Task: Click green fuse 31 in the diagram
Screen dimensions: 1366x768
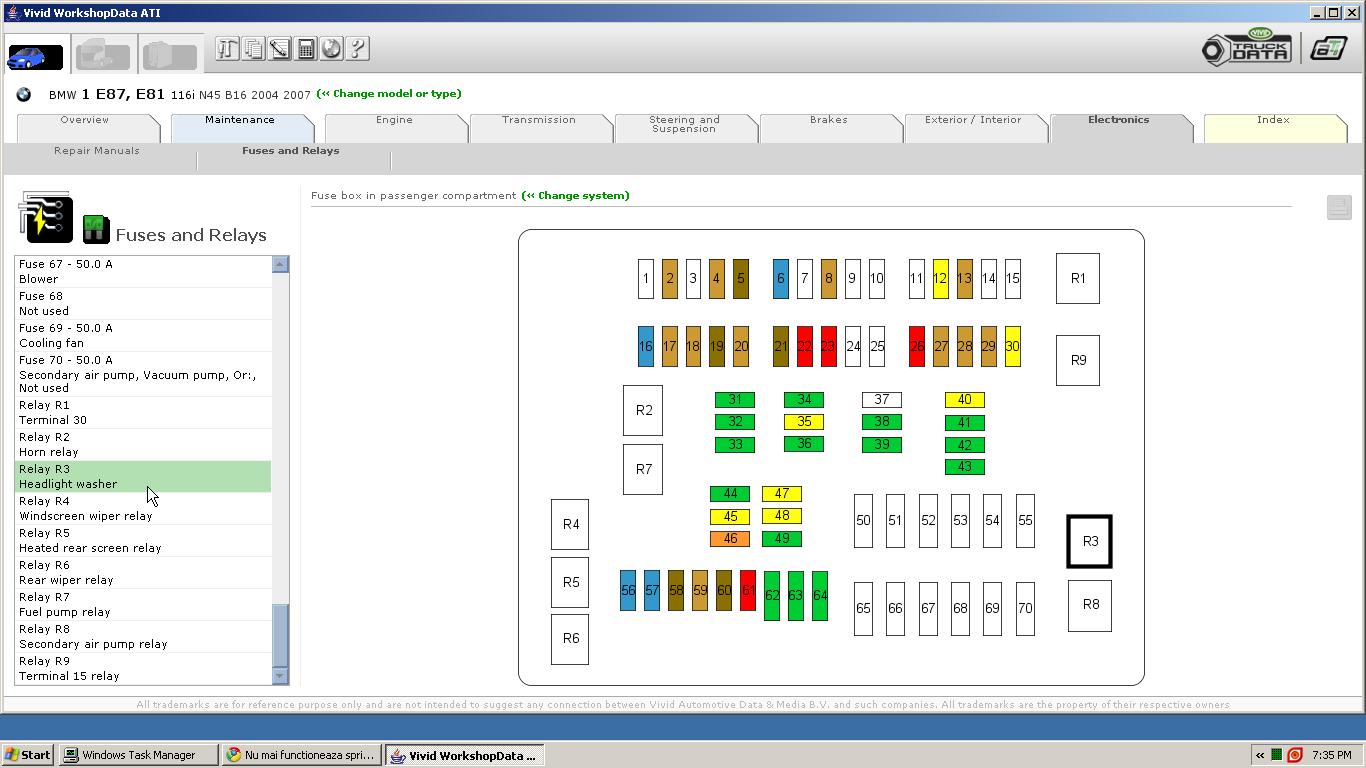Action: (x=735, y=400)
